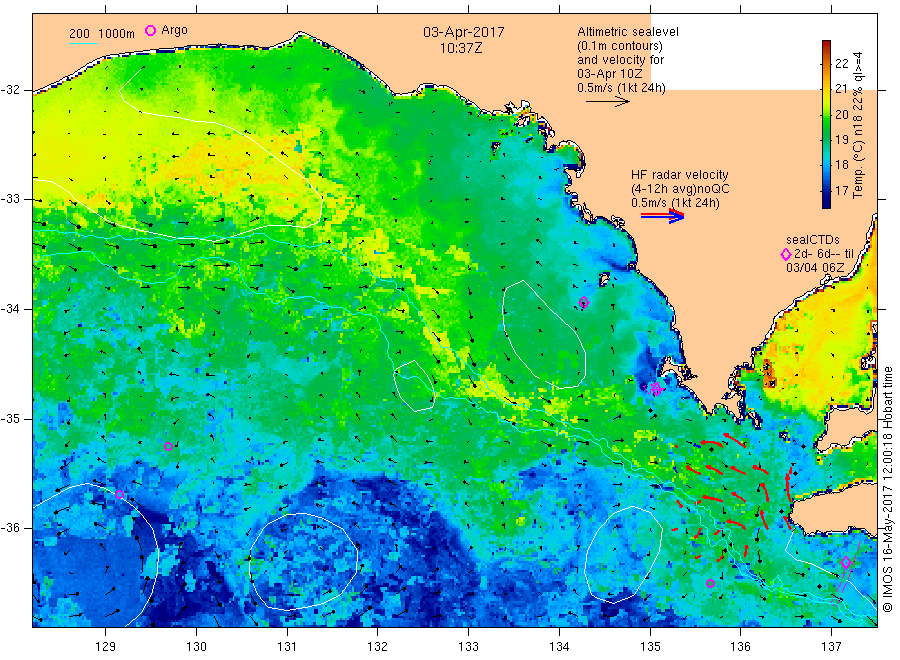Screen dimensions: 900x660
Task: Click the '(0.1m contours)' text
Action: click(620, 46)
